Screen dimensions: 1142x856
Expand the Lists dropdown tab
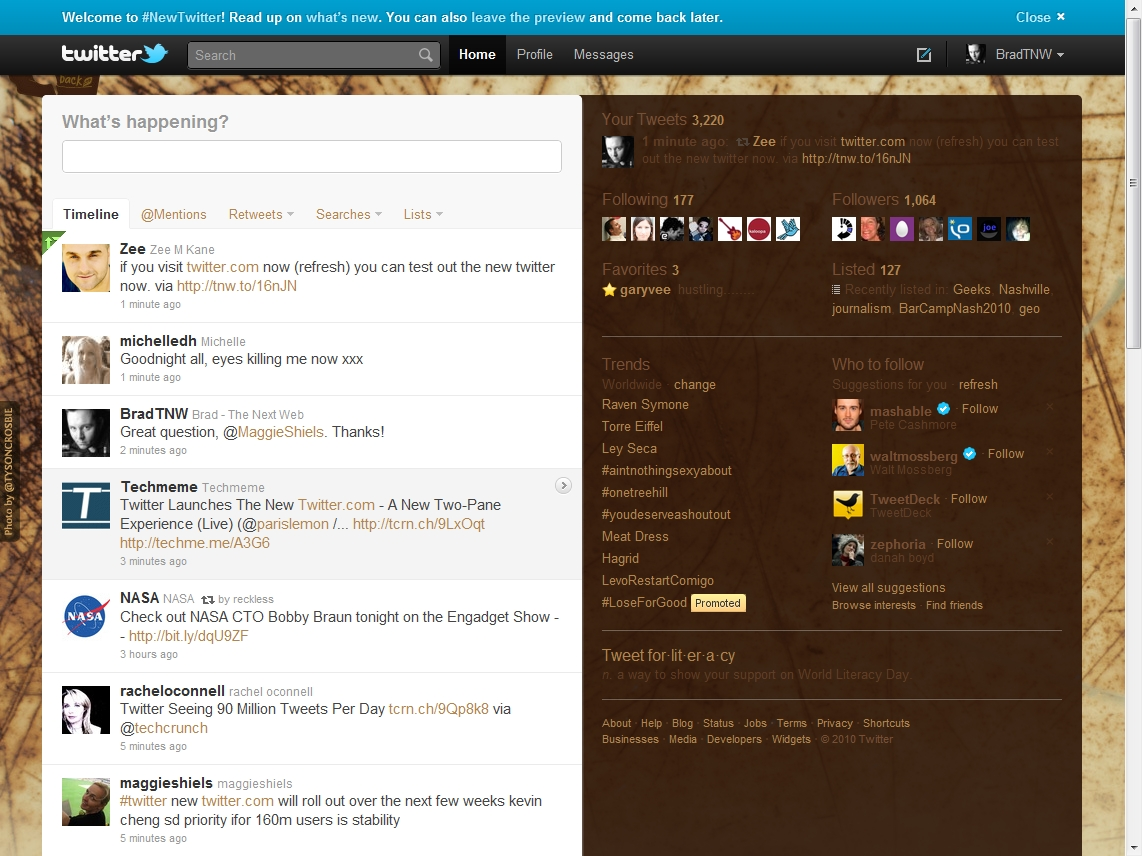point(423,214)
